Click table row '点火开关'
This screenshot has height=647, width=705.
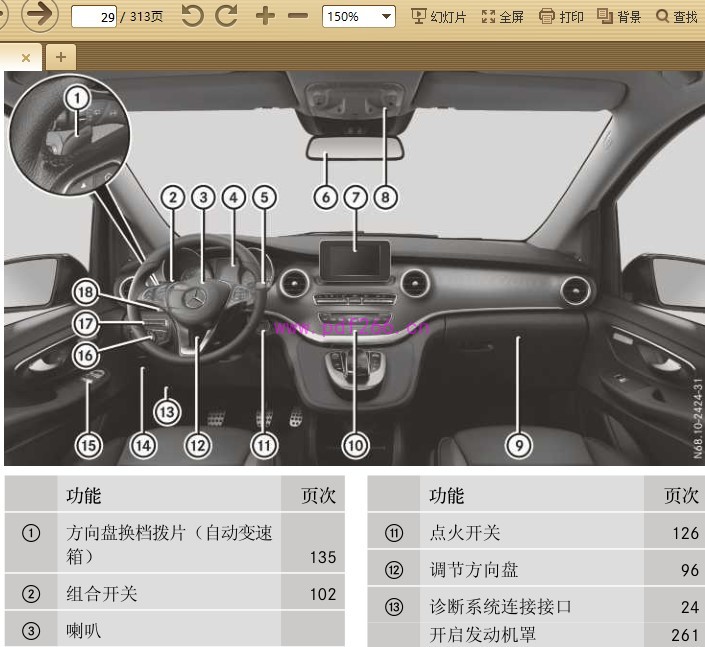pyautogui.click(x=536, y=532)
